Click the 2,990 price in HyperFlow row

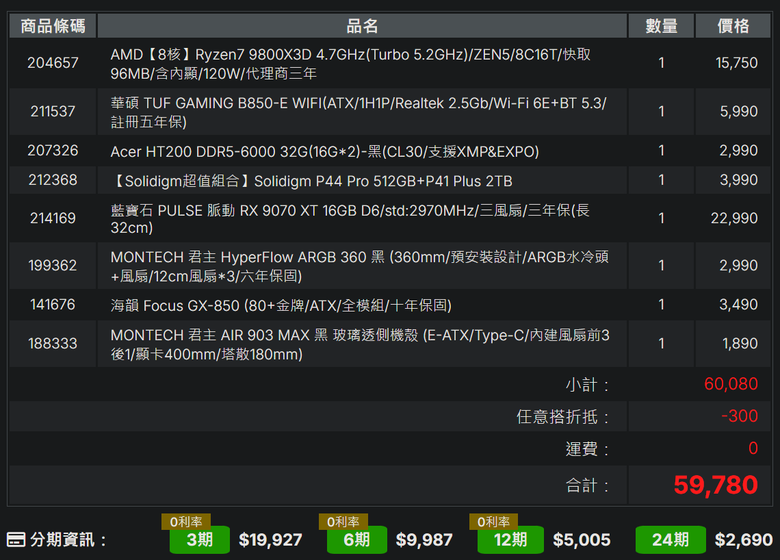(739, 266)
